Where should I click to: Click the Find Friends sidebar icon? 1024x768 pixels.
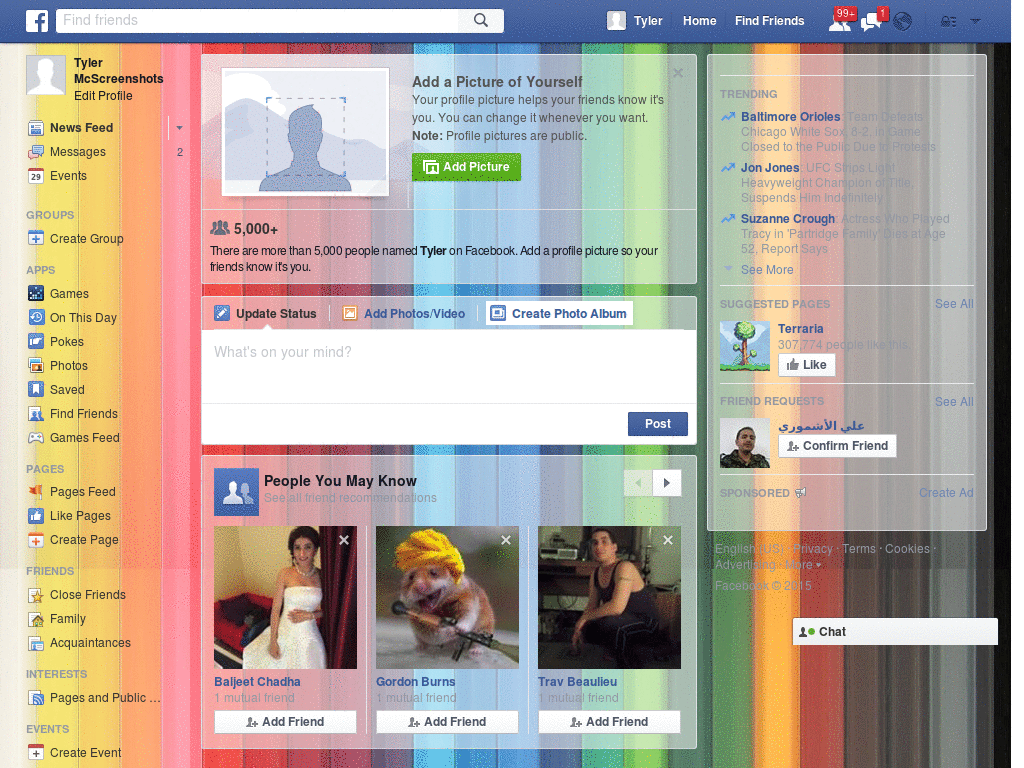36,414
